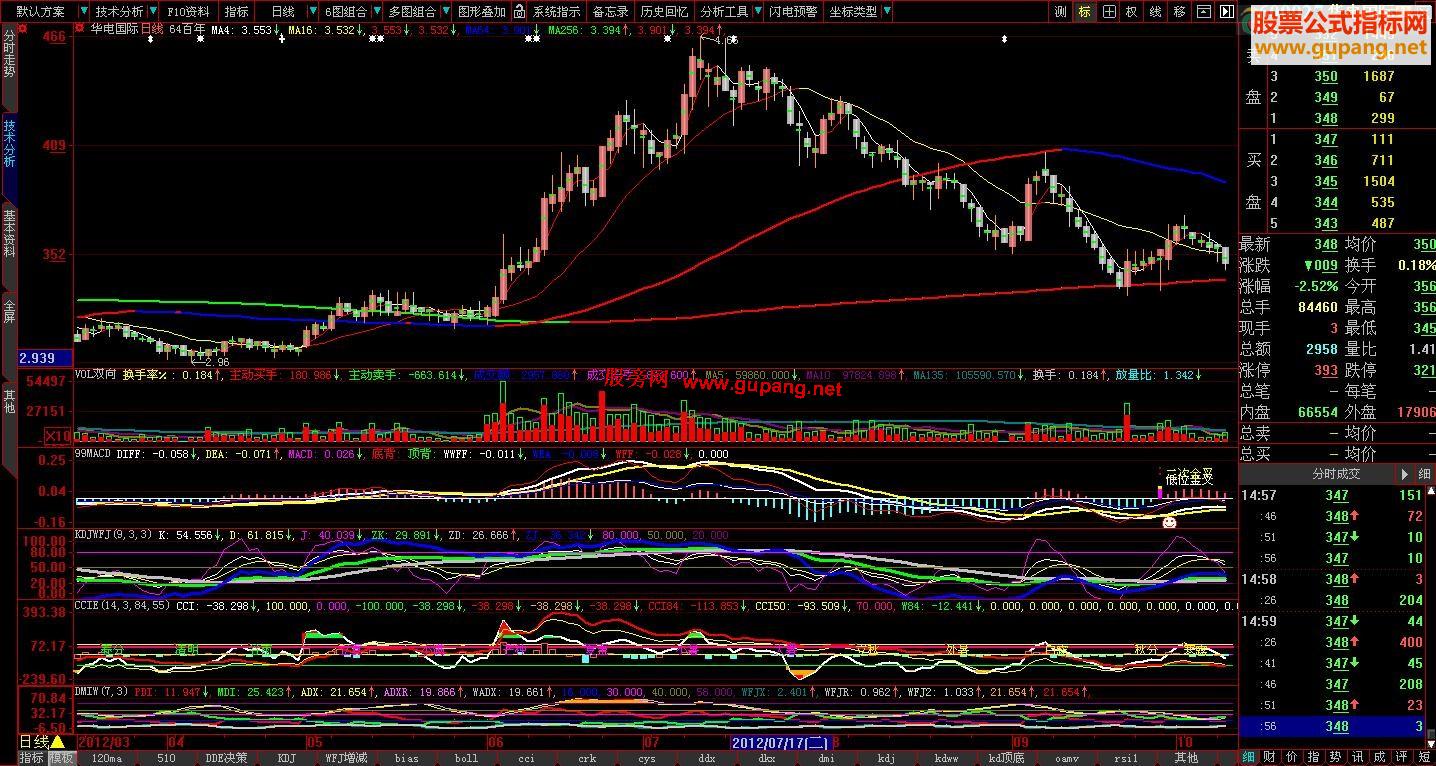Click the X10 volume scale marker
This screenshot has width=1436, height=766.
point(58,436)
